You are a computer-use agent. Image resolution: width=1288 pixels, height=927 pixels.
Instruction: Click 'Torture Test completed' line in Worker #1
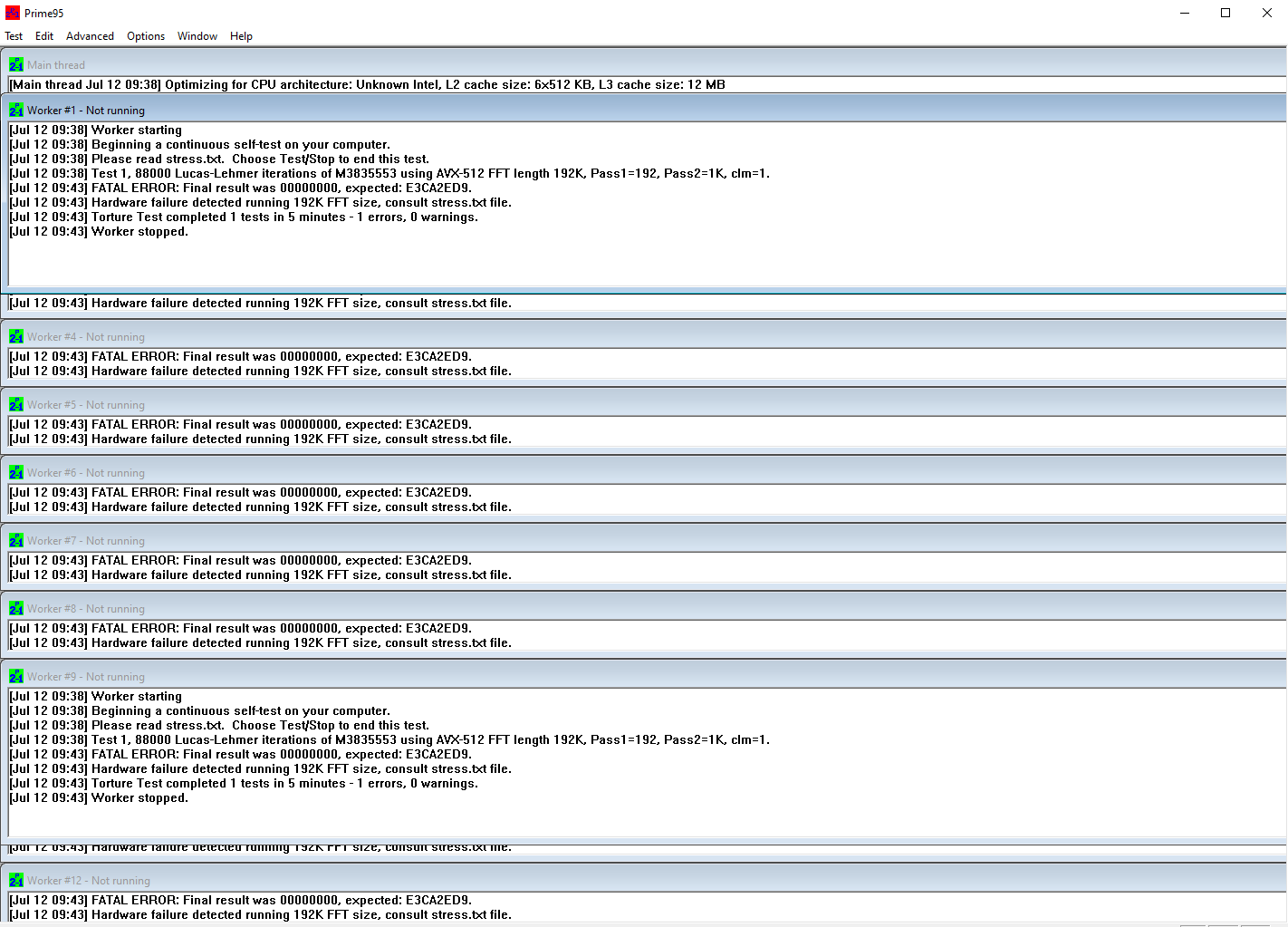pyautogui.click(x=244, y=217)
